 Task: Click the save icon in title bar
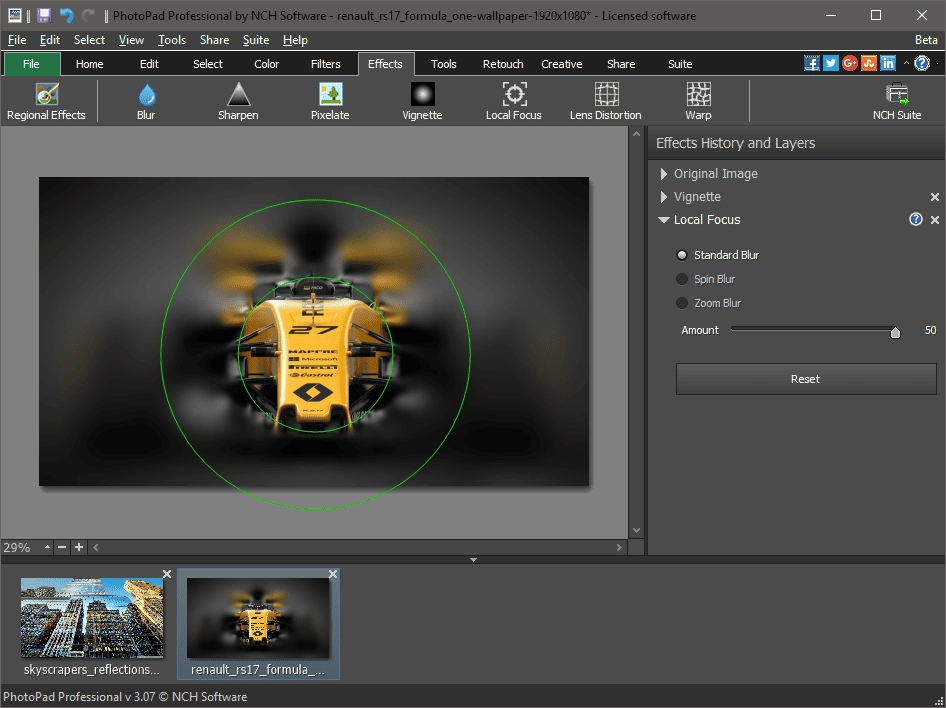point(44,15)
